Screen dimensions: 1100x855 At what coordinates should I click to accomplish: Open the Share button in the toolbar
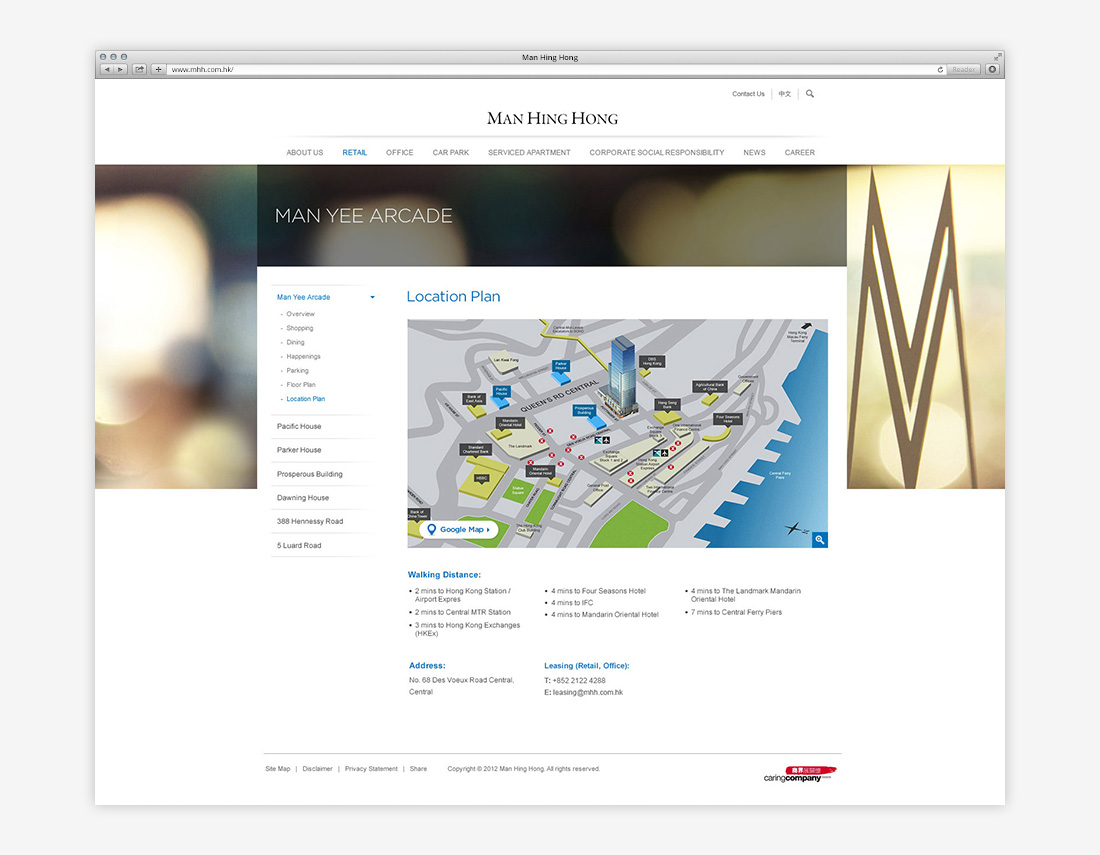[139, 70]
